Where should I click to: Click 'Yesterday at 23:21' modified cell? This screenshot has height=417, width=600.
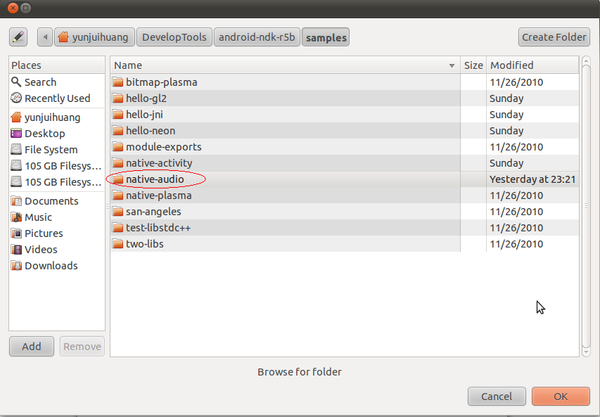(x=532, y=179)
